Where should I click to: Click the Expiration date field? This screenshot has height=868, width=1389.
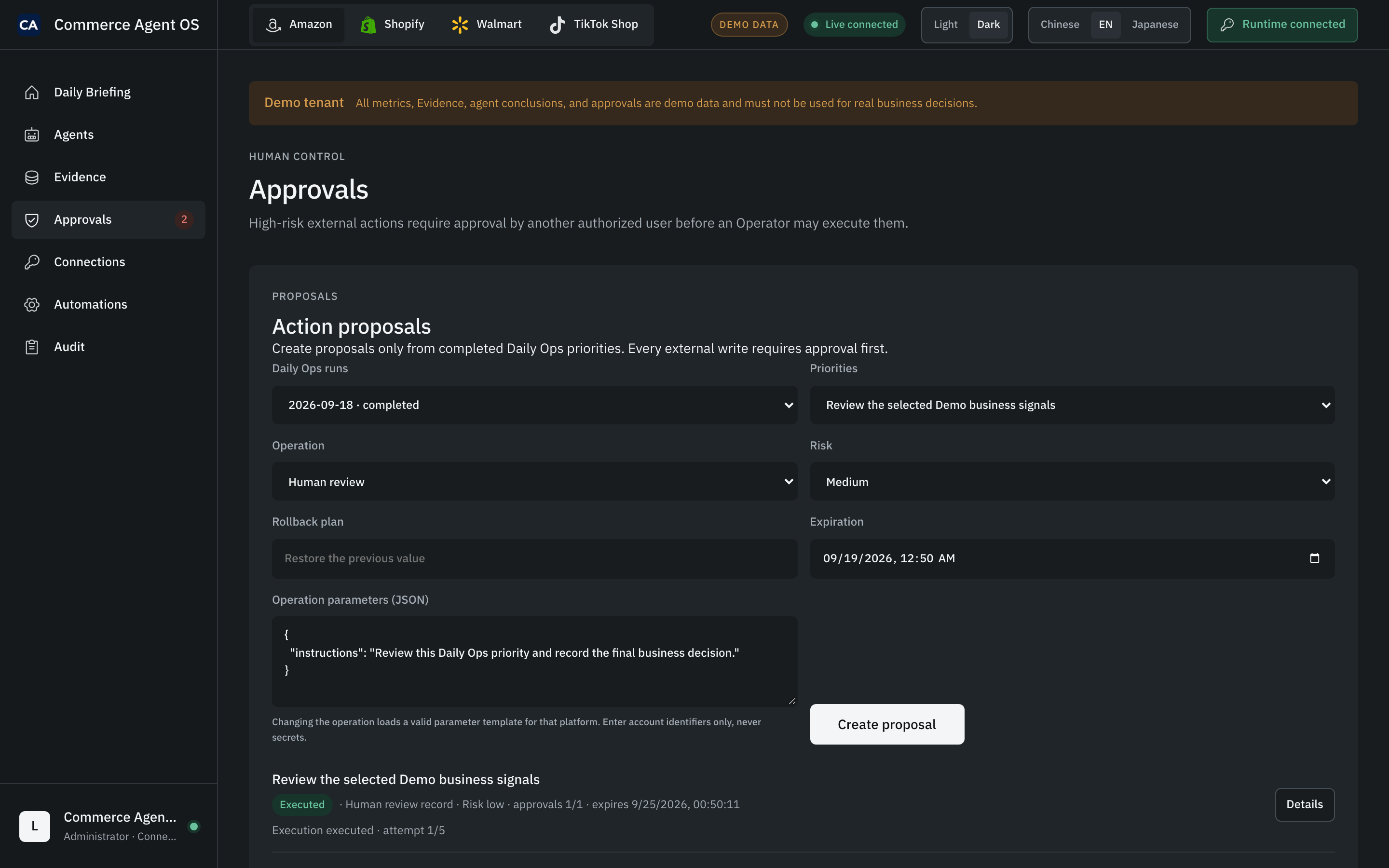tap(1072, 558)
